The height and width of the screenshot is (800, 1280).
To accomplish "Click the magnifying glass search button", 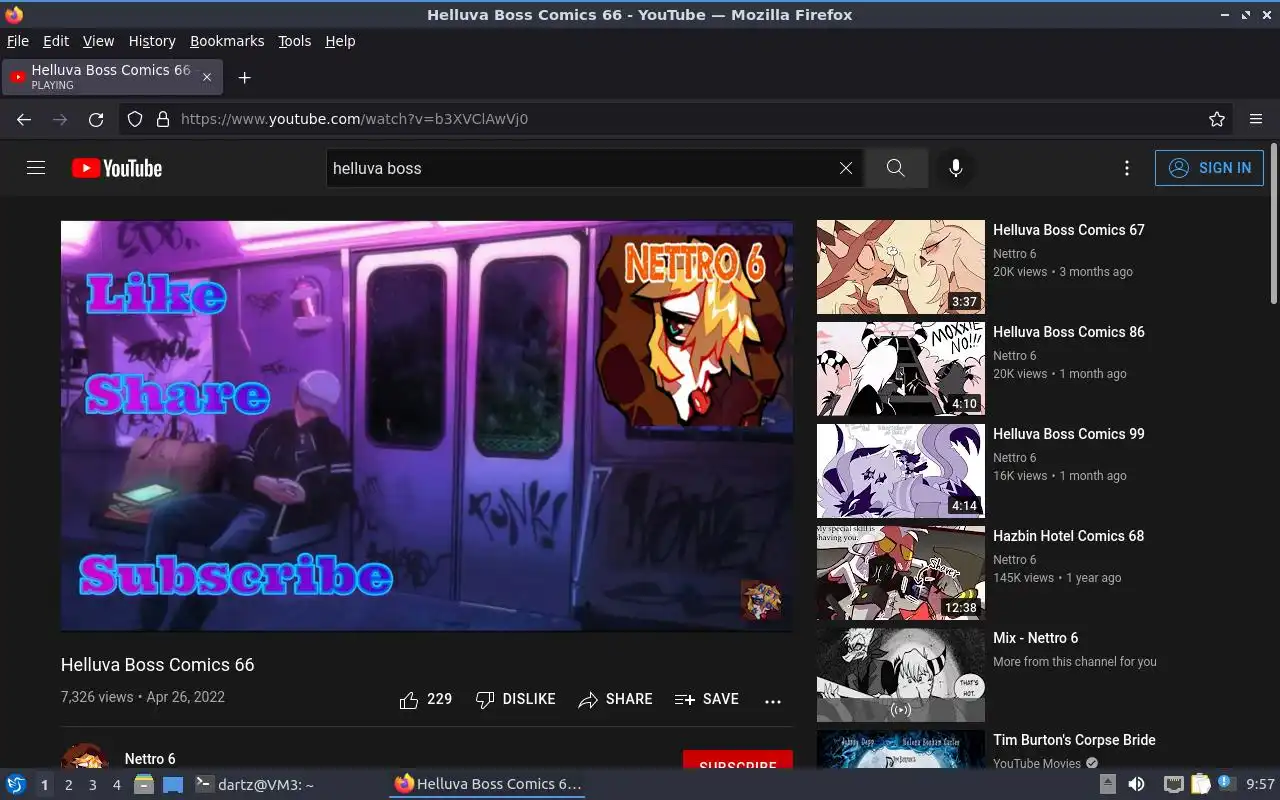I will (x=896, y=168).
